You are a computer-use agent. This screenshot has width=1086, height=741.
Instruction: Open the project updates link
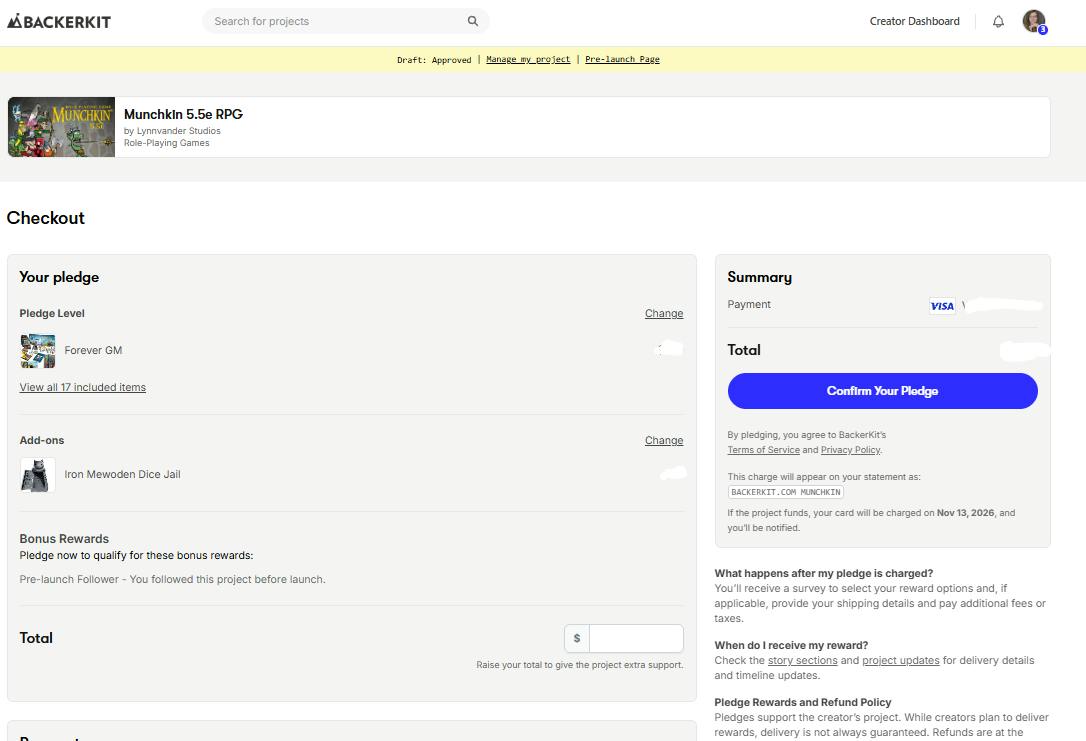click(x=900, y=661)
